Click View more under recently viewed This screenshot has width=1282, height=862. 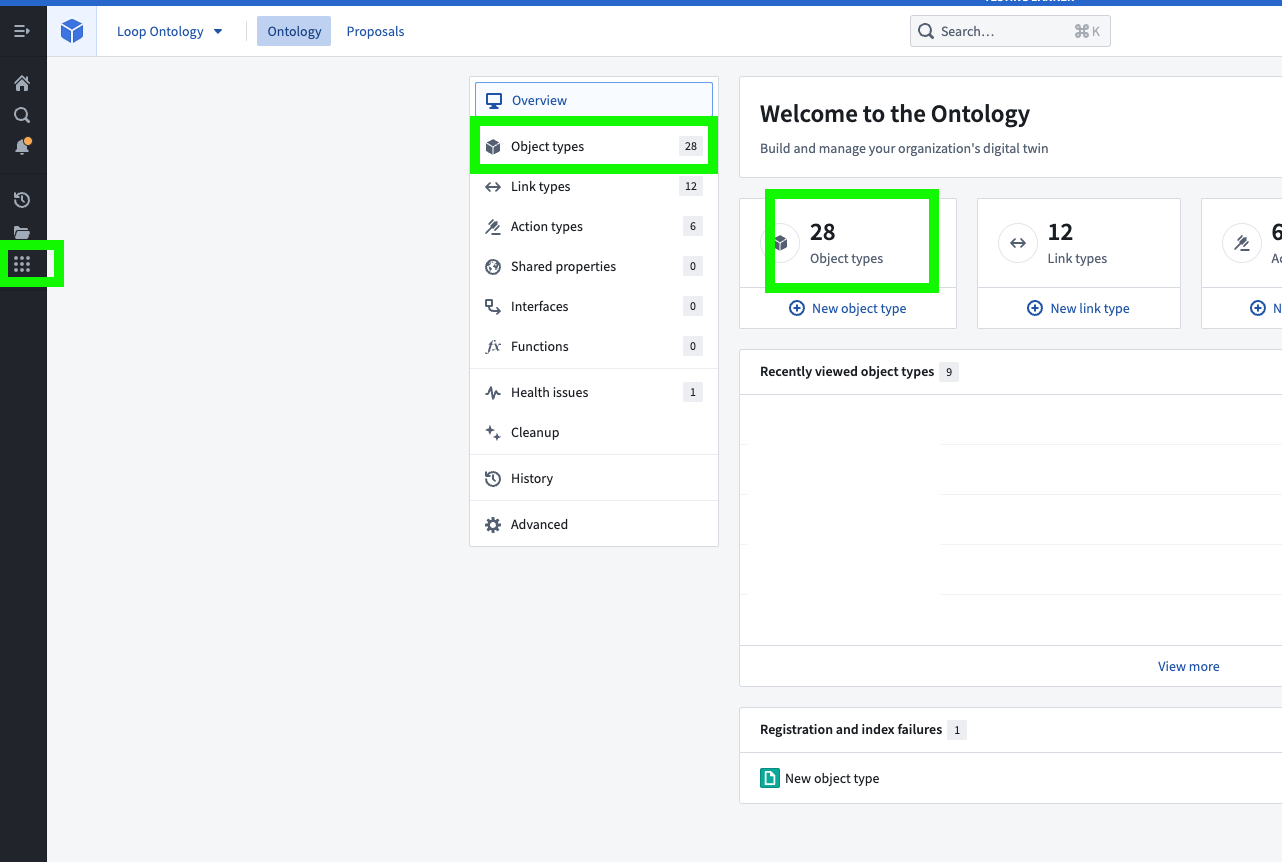tap(1188, 666)
